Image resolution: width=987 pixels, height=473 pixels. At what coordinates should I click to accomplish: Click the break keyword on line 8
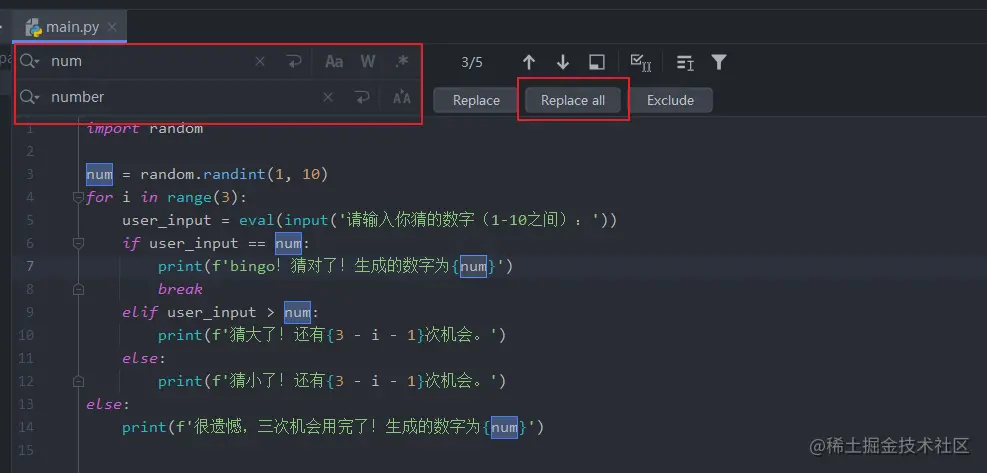[181, 290]
